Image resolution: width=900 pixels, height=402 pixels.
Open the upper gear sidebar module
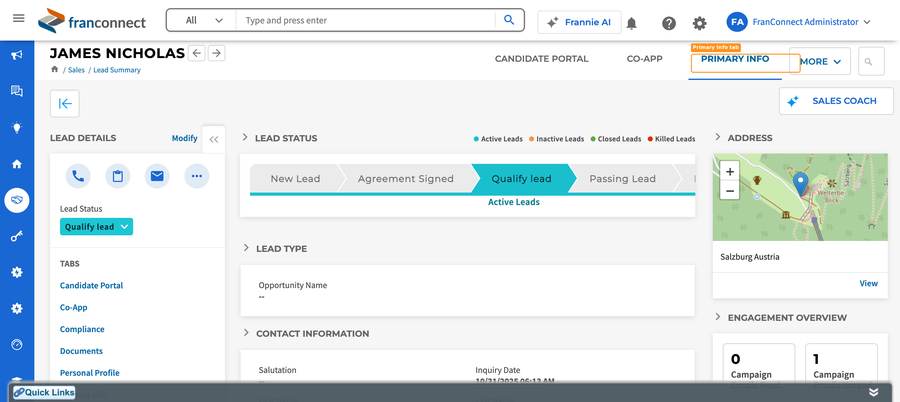pyautogui.click(x=17, y=272)
